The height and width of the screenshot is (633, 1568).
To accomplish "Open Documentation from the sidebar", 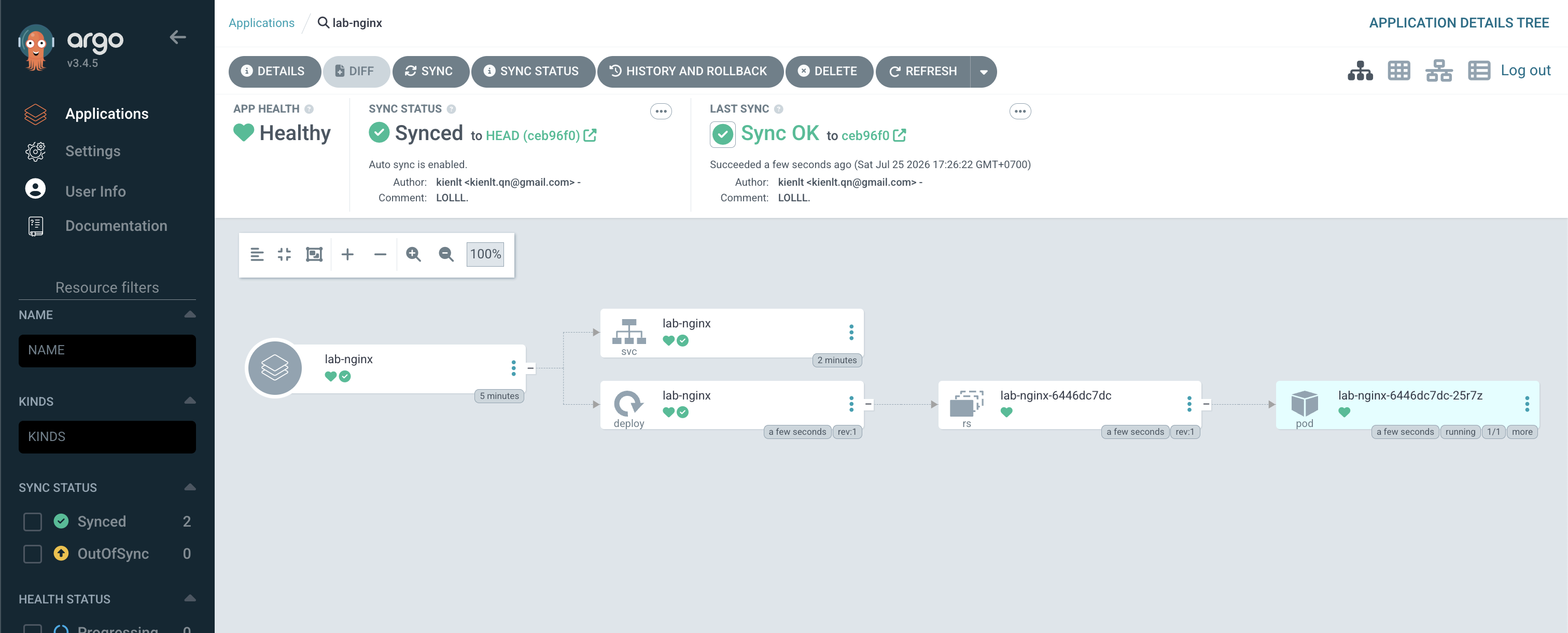I will point(116,226).
